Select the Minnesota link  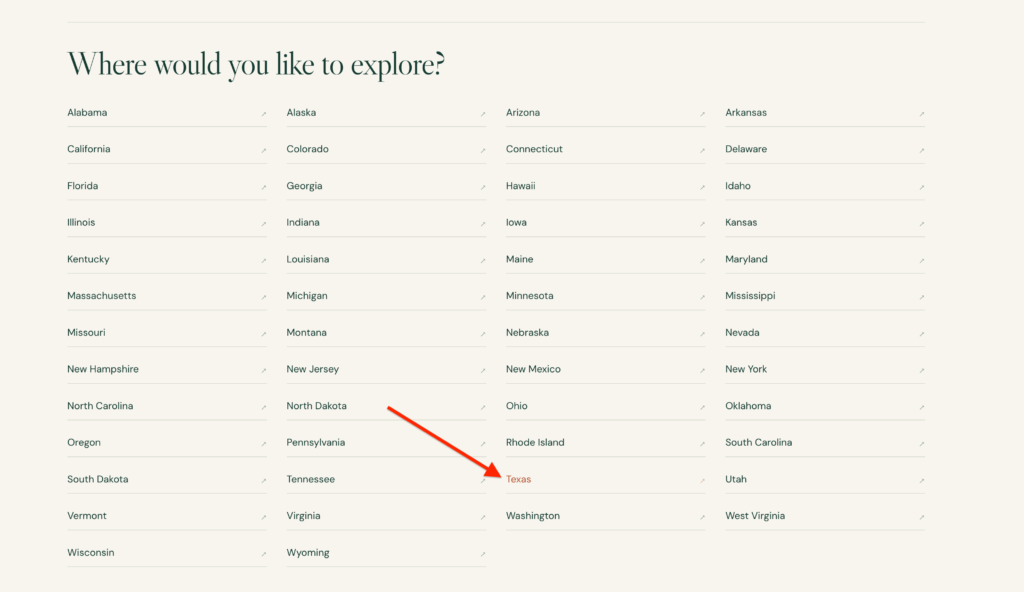[x=530, y=295]
